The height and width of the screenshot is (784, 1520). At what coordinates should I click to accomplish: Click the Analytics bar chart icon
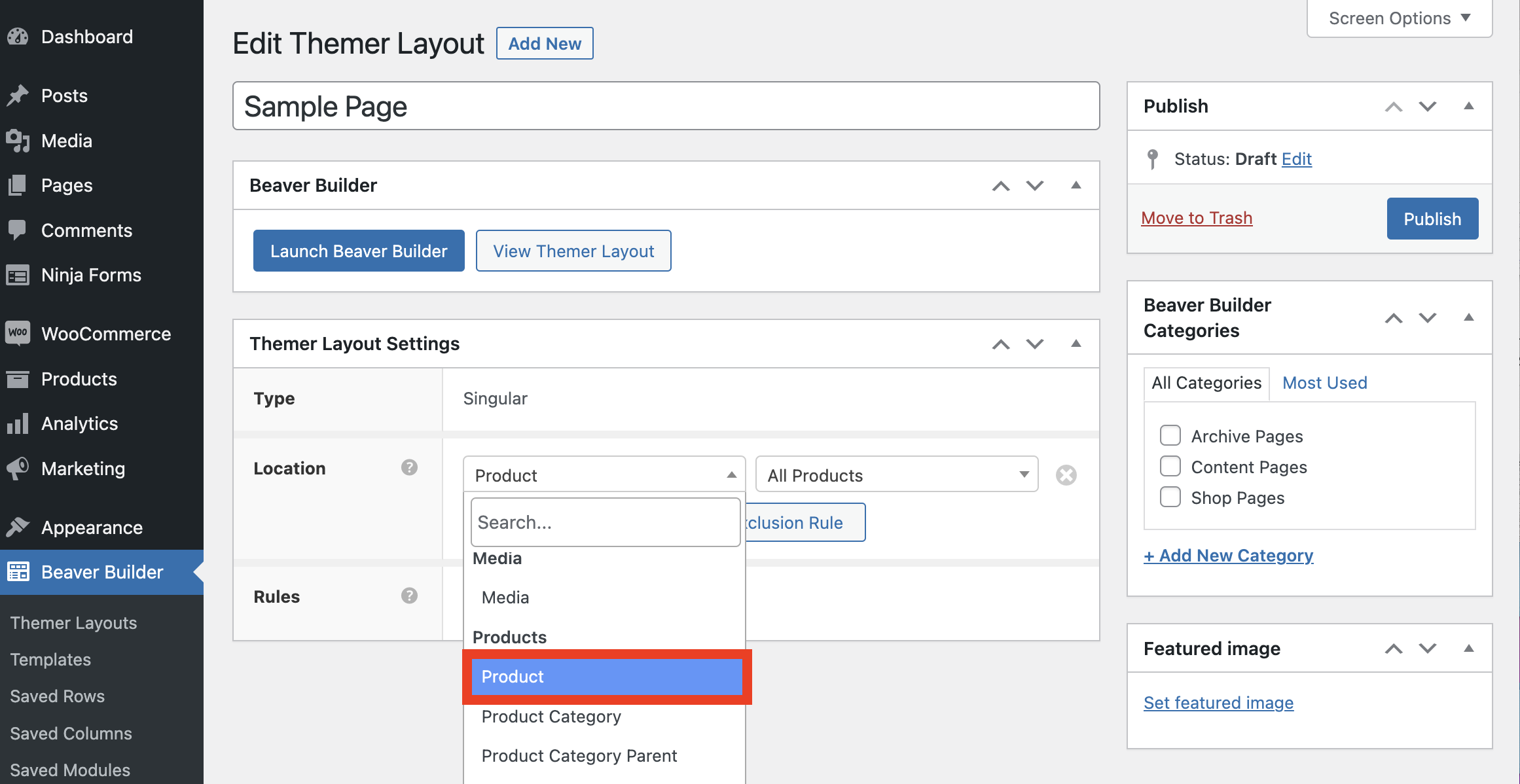(18, 423)
